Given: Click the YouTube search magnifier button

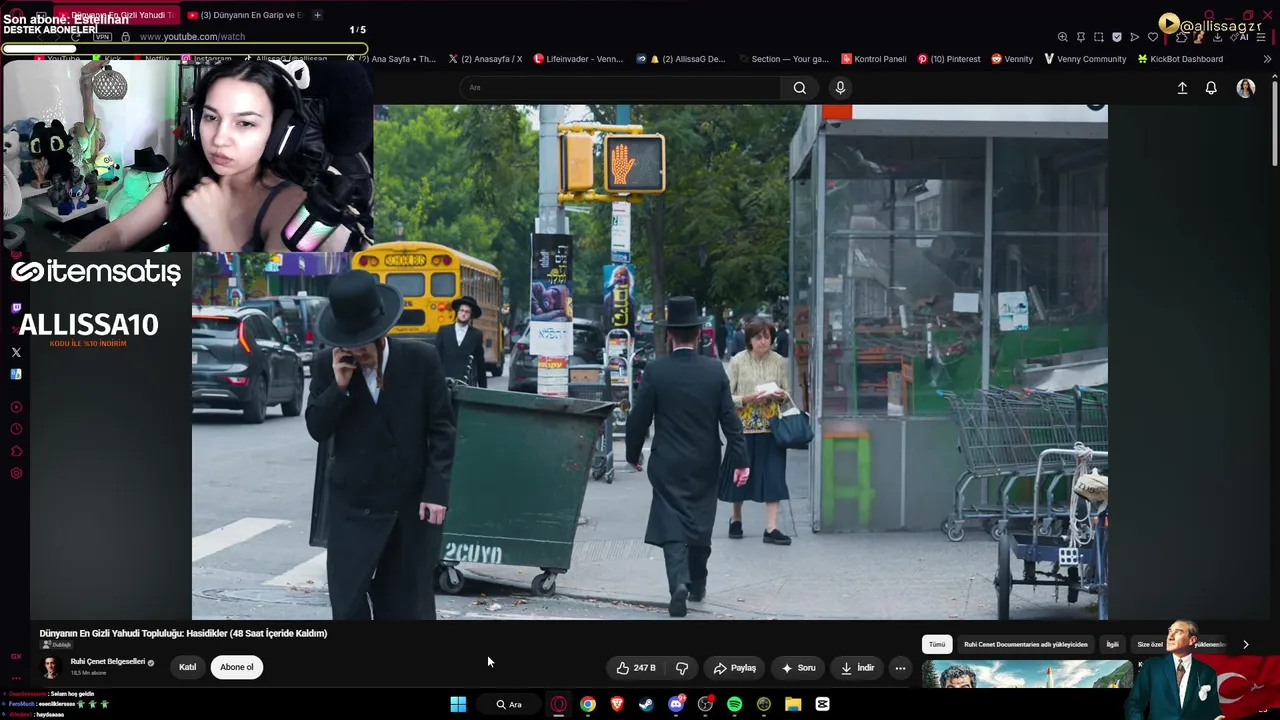Looking at the screenshot, I should point(800,88).
